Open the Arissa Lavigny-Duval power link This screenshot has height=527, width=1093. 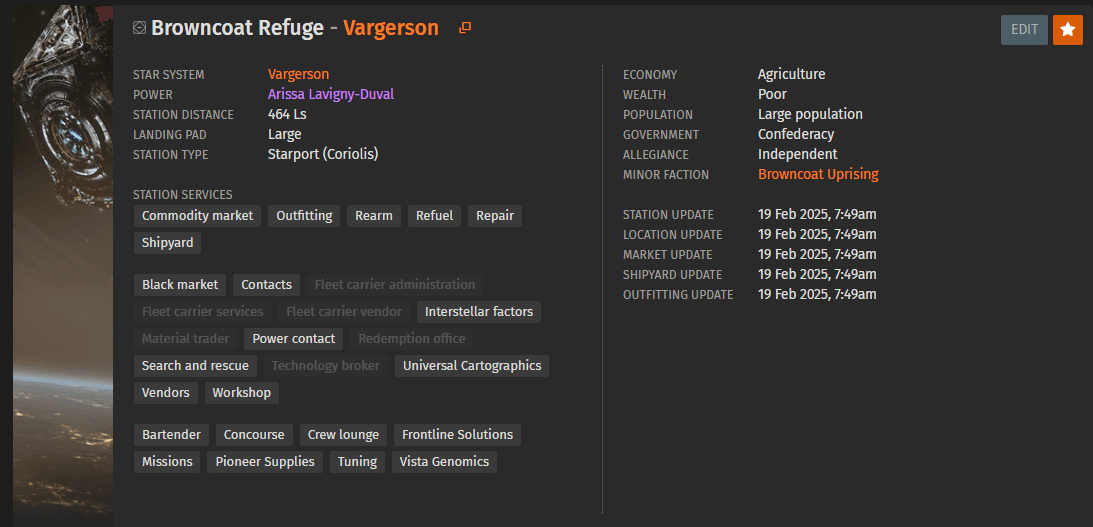331,94
